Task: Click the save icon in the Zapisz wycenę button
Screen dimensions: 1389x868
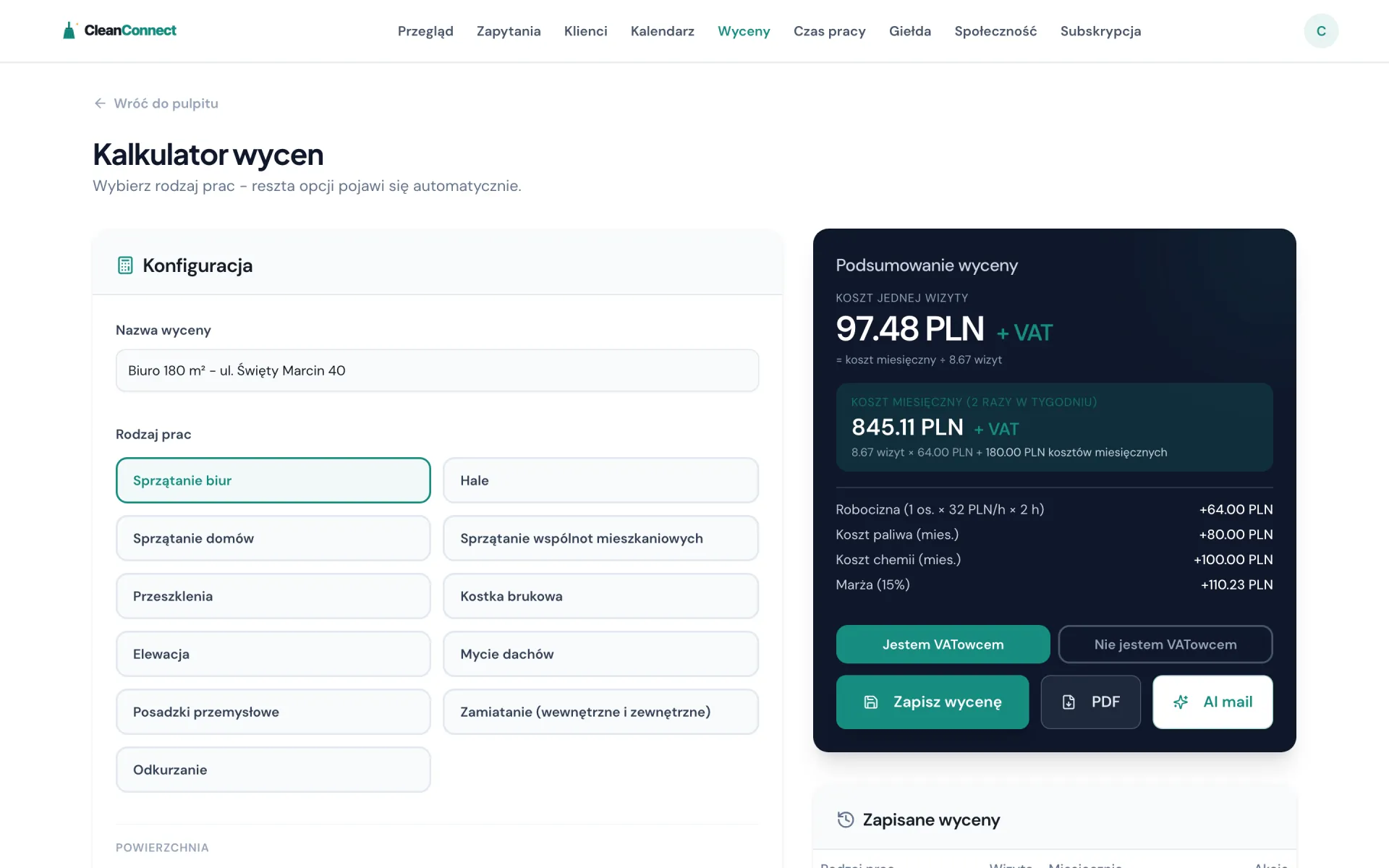Action: click(871, 702)
